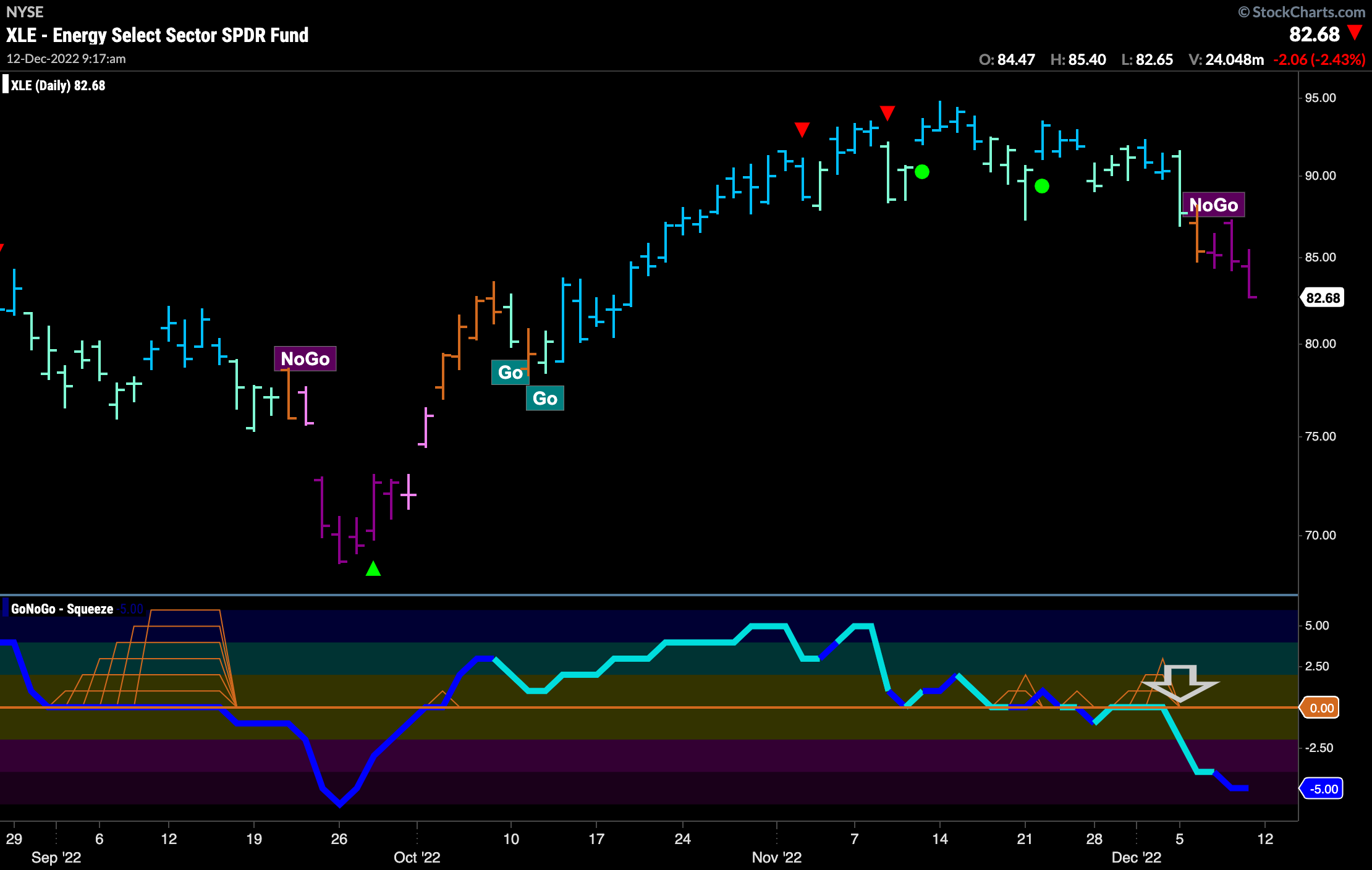
Task: Click the blue legend marker beside GoNoGo Squeeze
Action: 6,607
